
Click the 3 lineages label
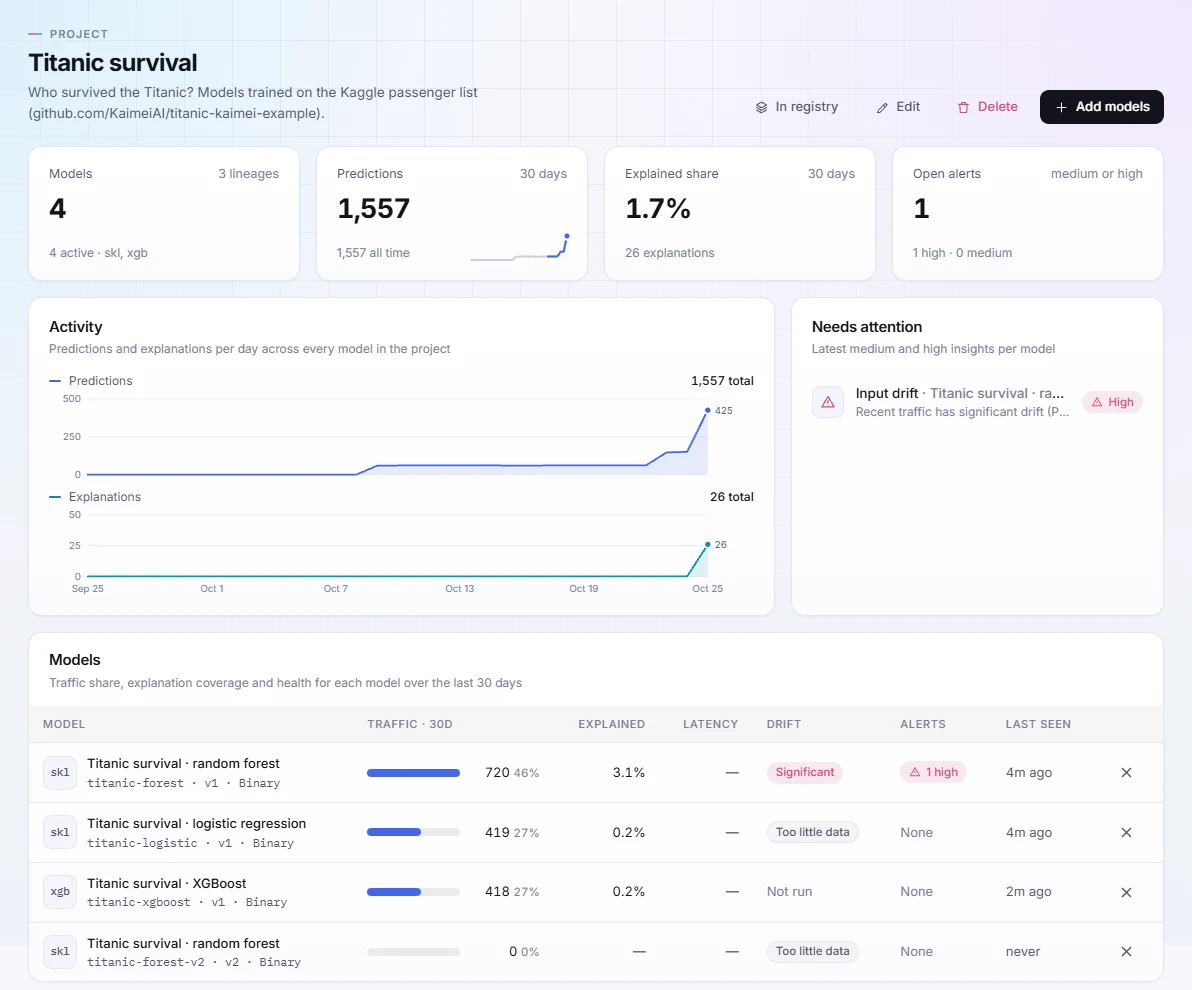249,174
